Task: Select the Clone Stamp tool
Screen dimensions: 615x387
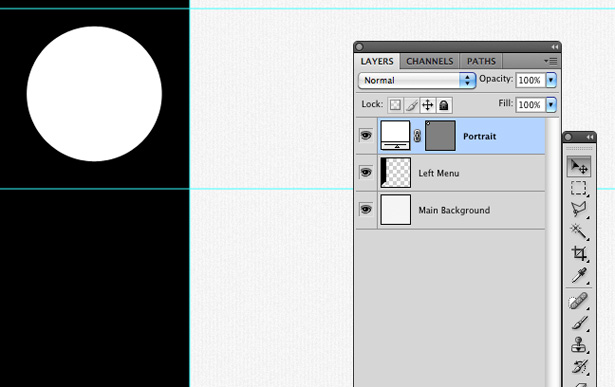Action: point(579,345)
